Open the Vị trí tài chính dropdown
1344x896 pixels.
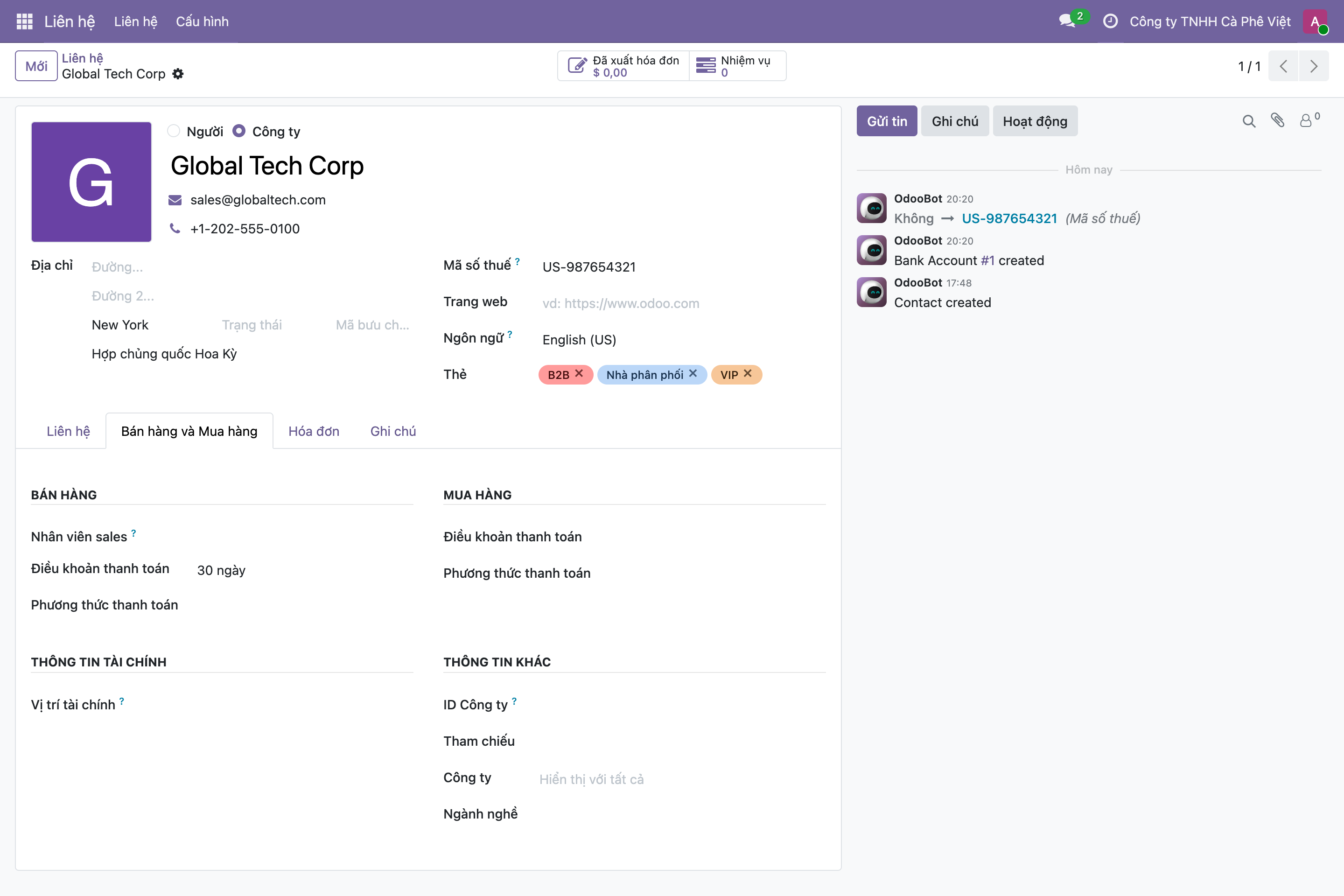[x=303, y=705]
